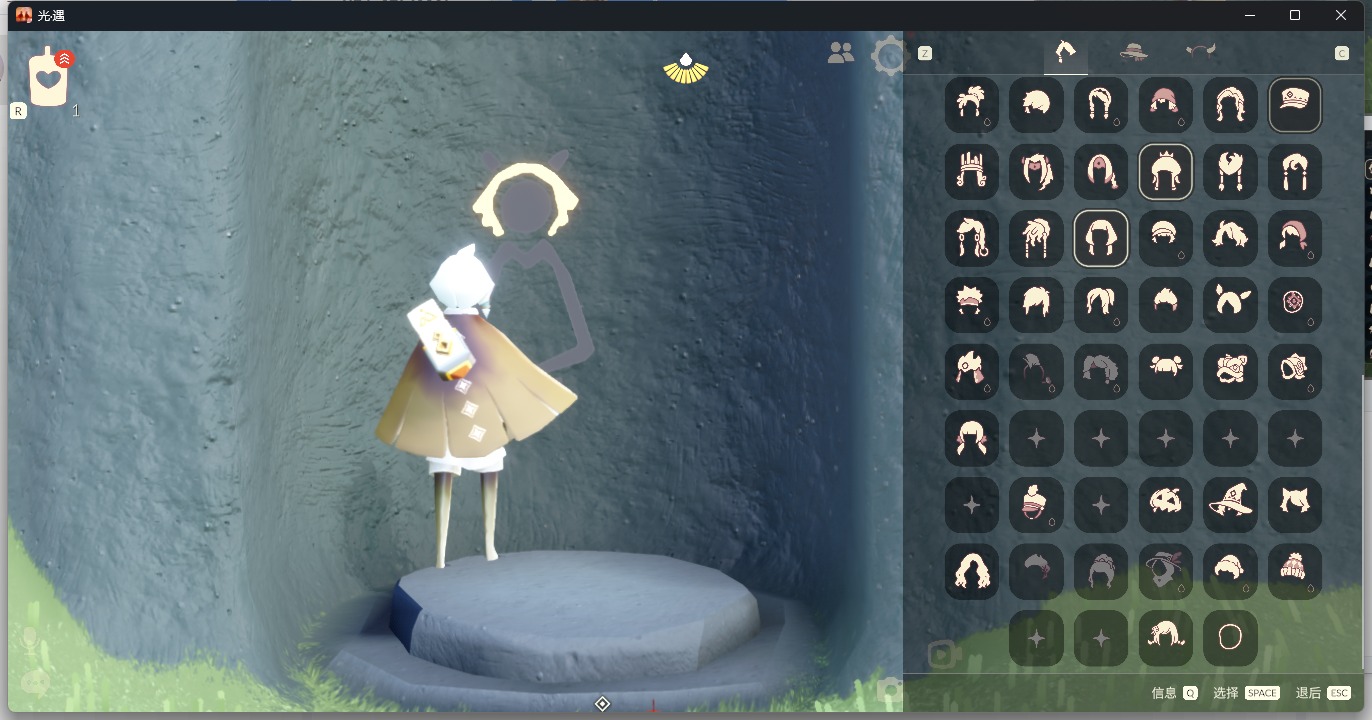Viewport: 1372px width, 720px height.
Task: Select the spiky updo hairstyle in first slot
Action: coord(972,105)
